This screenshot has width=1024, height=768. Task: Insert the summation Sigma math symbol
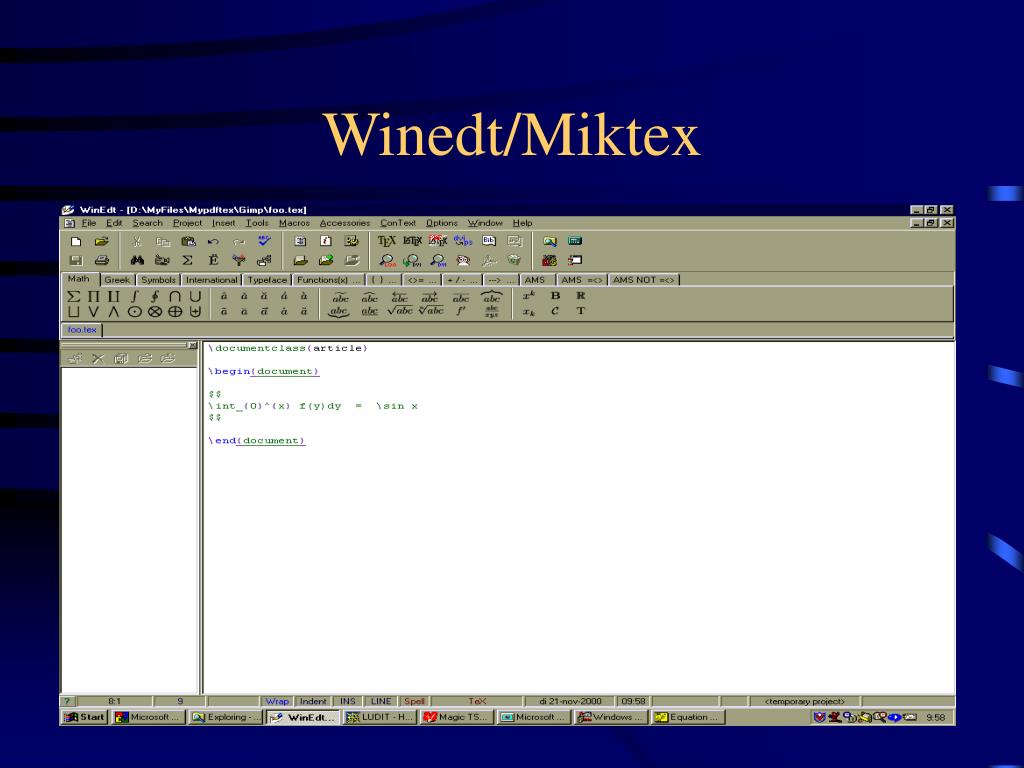73,296
